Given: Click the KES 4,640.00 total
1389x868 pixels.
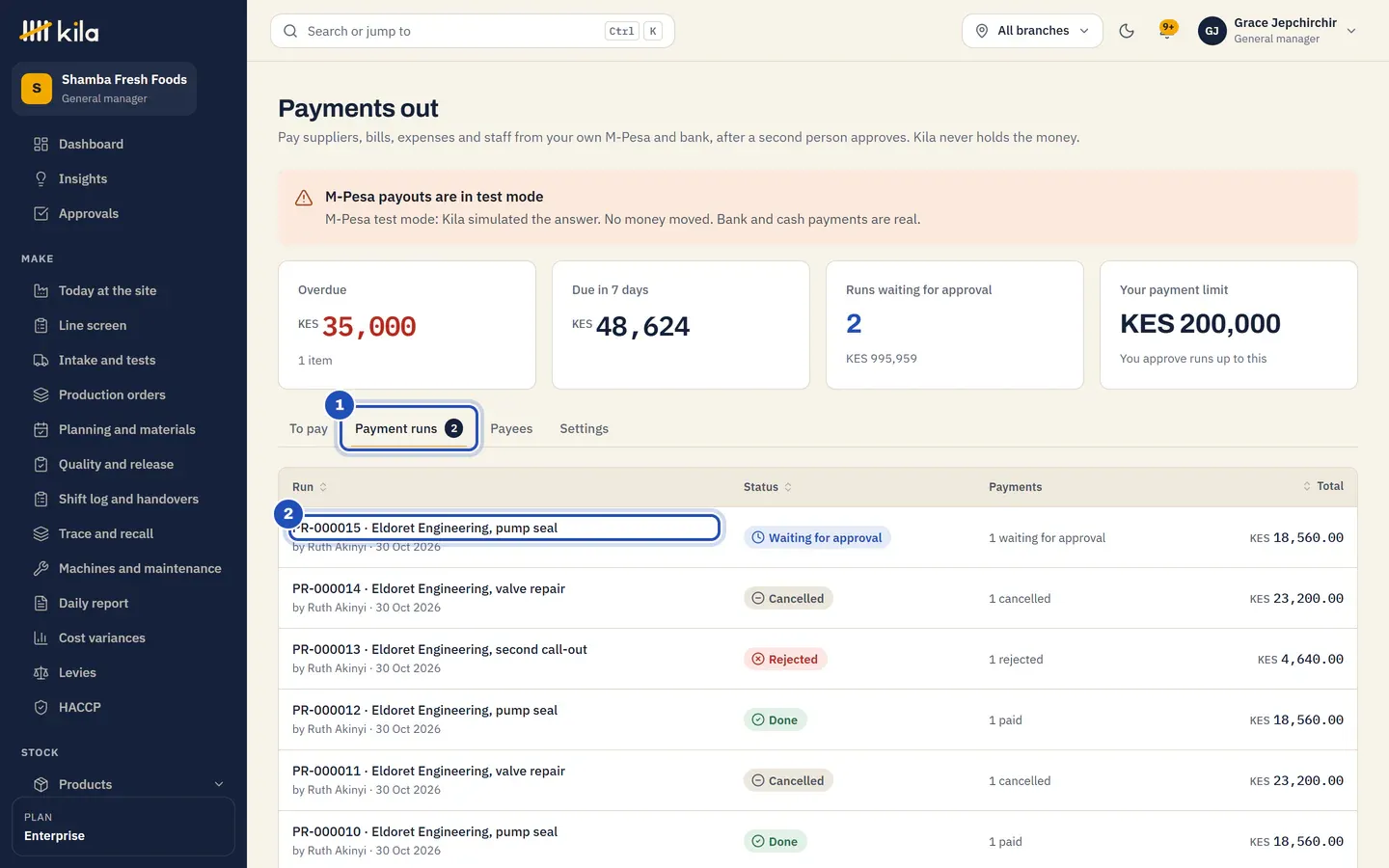Looking at the screenshot, I should [1300, 659].
